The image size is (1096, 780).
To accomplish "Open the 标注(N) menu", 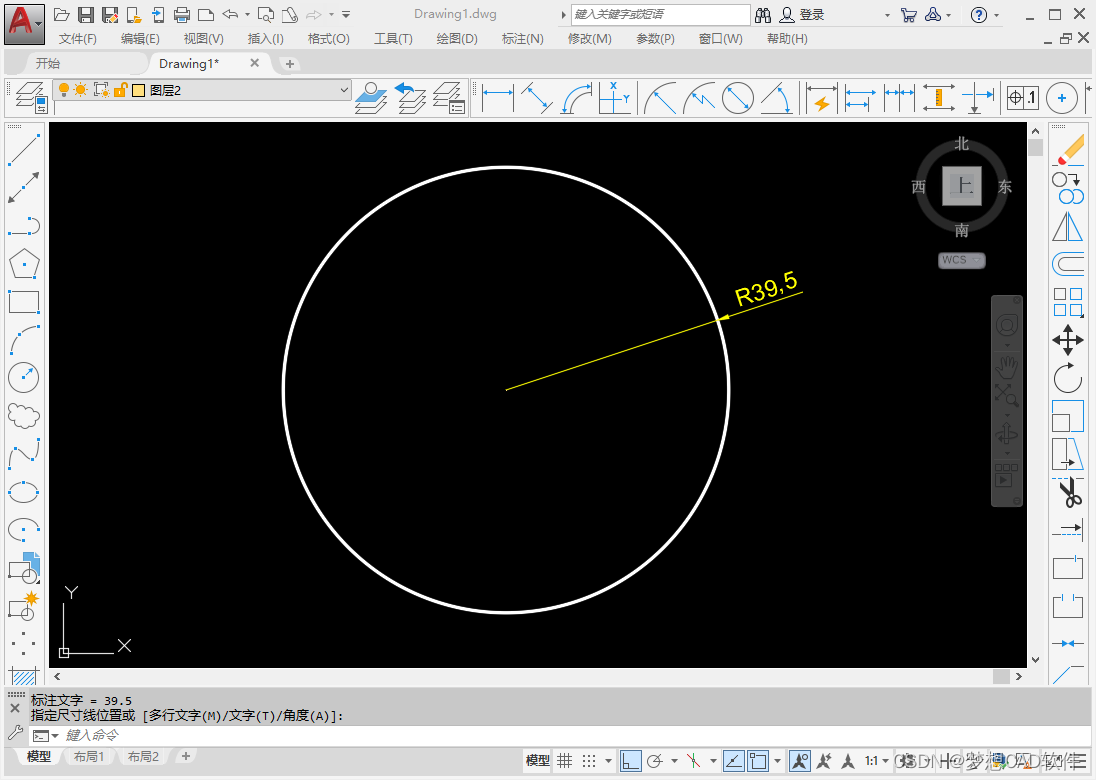I will pyautogui.click(x=523, y=38).
